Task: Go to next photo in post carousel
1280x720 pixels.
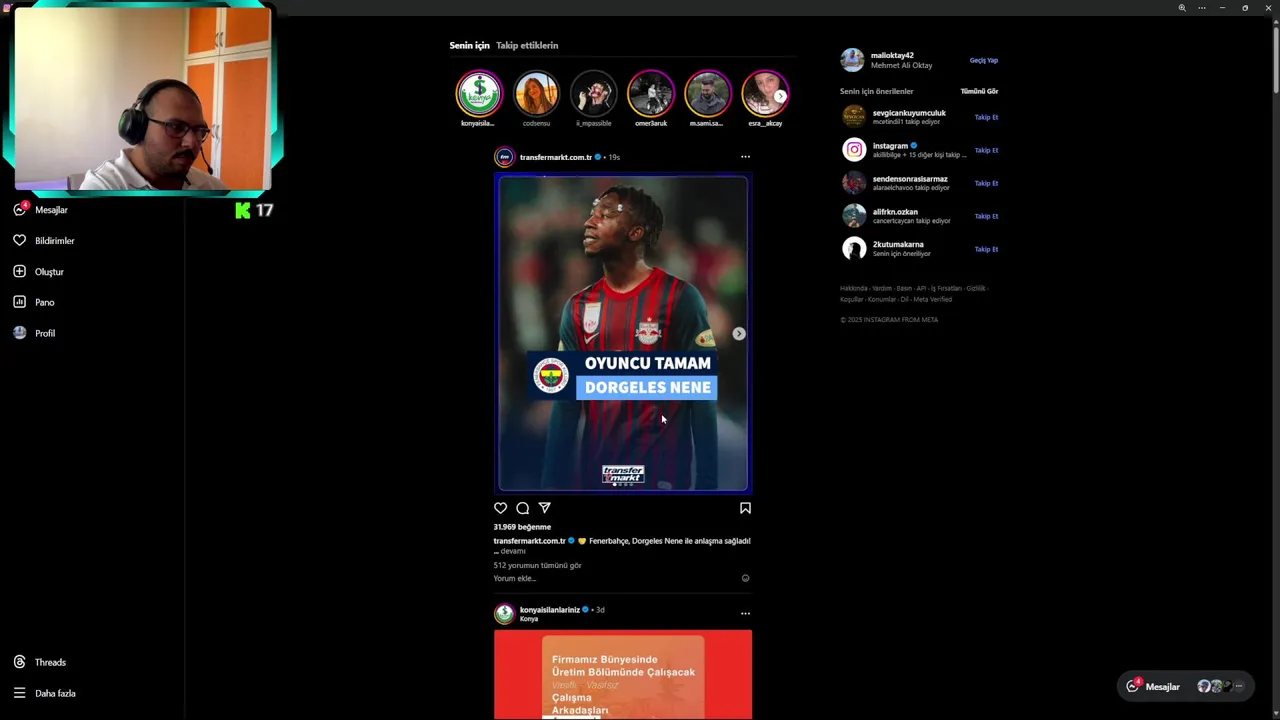Action: 739,334
